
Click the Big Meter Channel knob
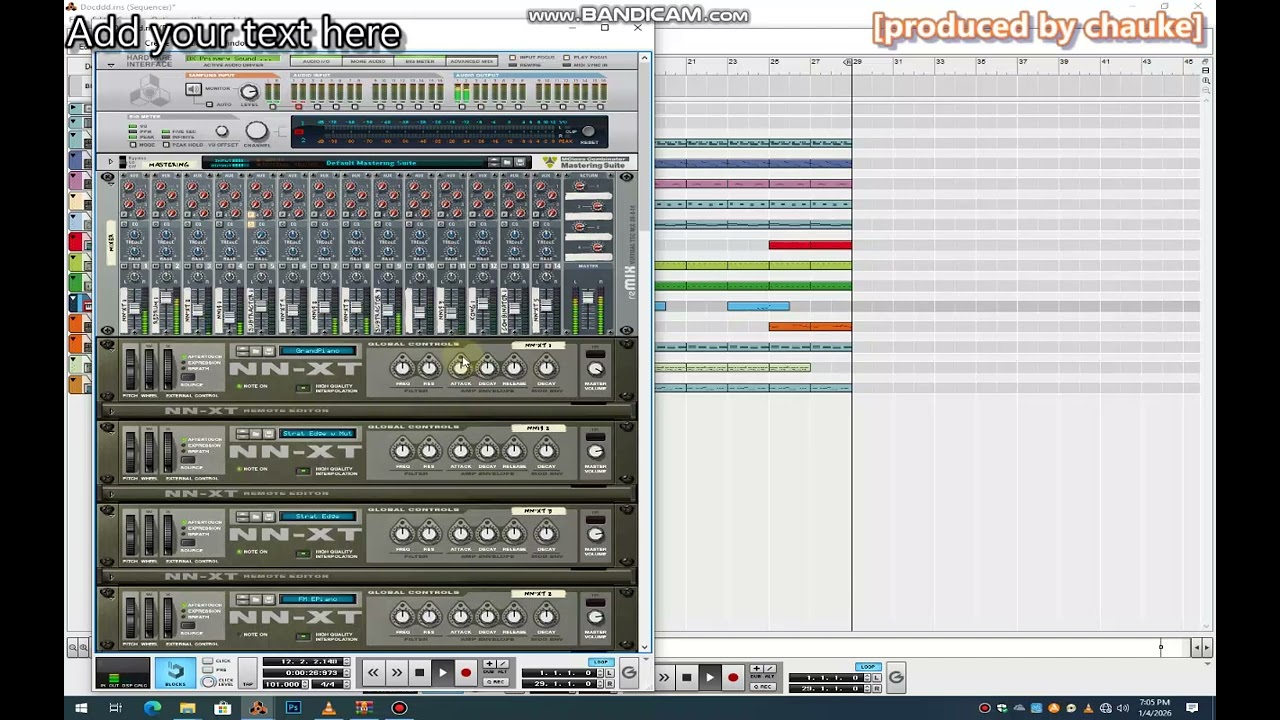click(256, 131)
